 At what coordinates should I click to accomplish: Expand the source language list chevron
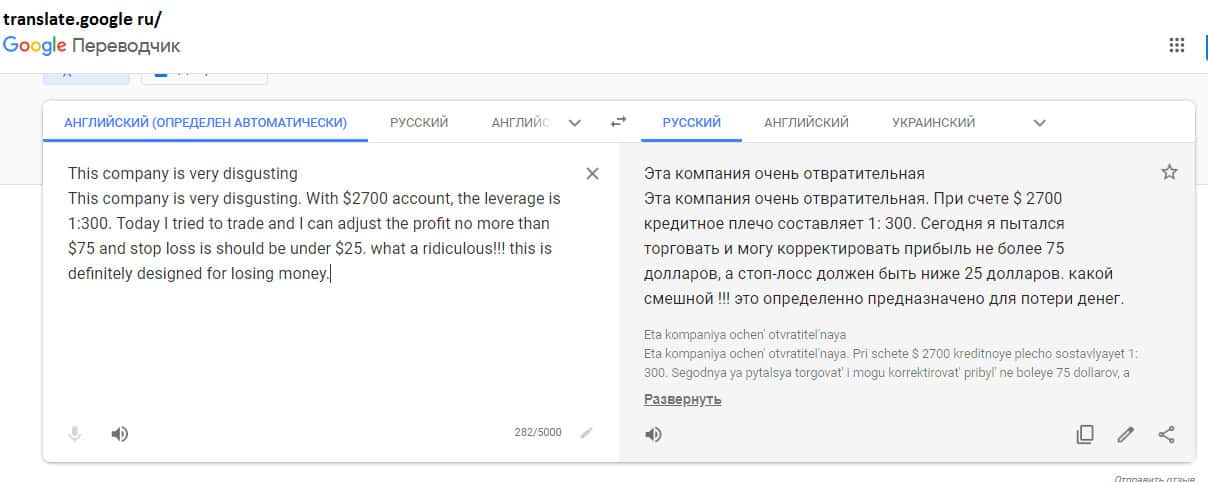(575, 123)
